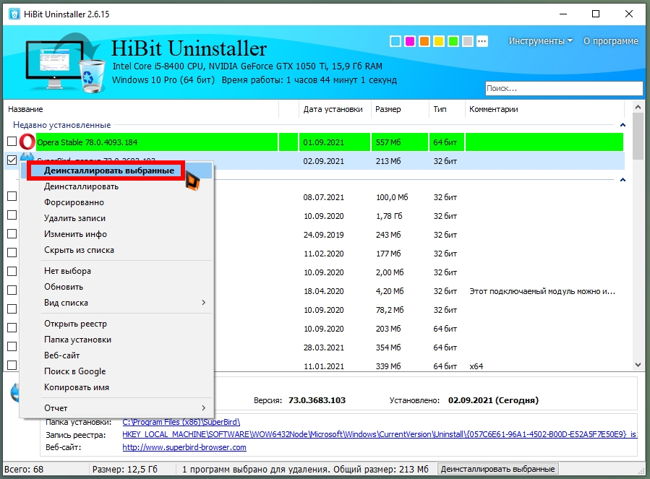
Task: Tick the checkbox of the 2,00 Мб row
Action: [12, 271]
